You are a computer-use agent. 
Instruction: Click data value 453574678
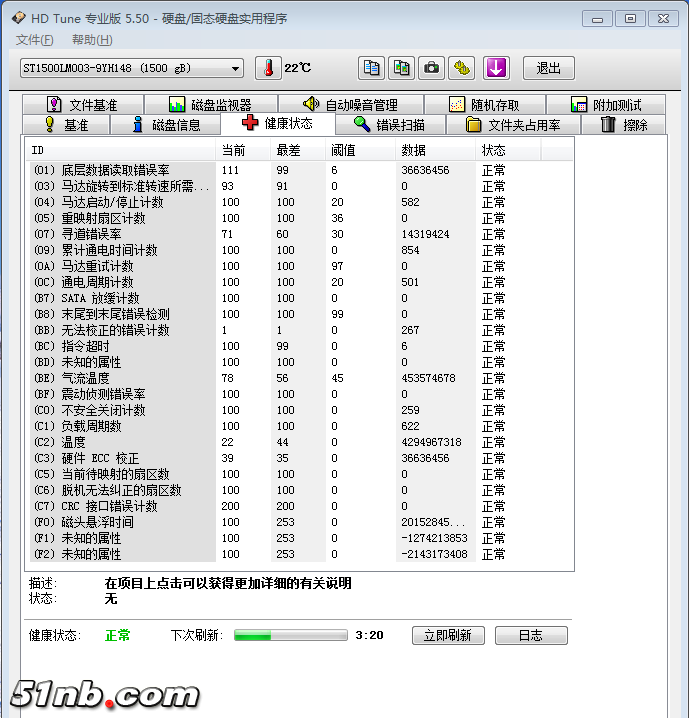tap(429, 378)
